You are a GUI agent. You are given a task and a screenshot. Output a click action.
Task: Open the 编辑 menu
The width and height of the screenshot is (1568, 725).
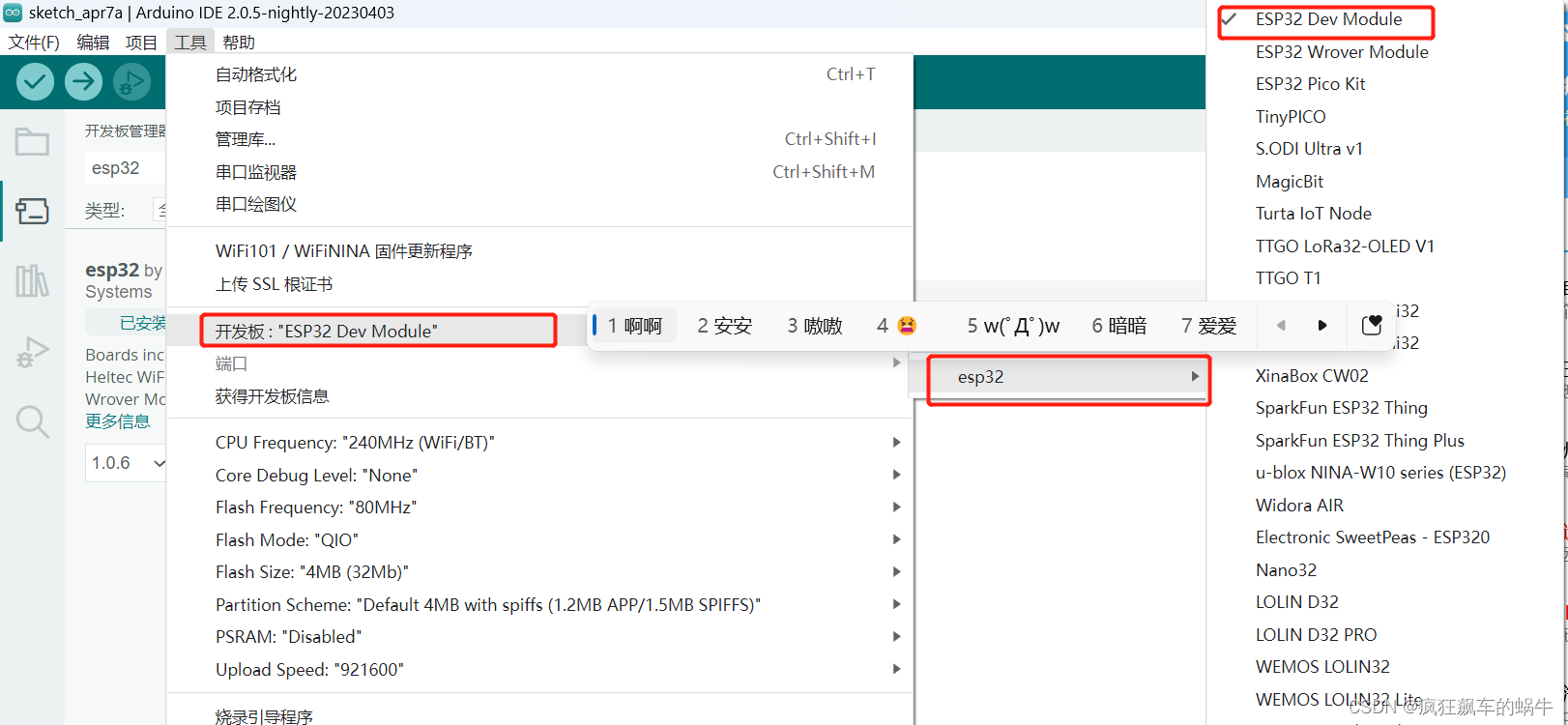(93, 43)
